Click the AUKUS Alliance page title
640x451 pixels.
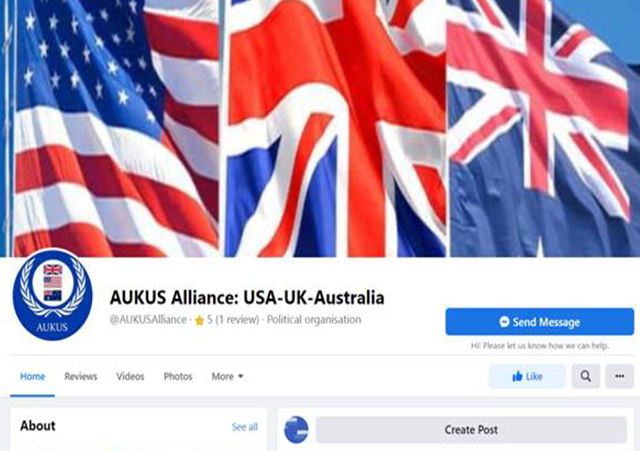247,297
